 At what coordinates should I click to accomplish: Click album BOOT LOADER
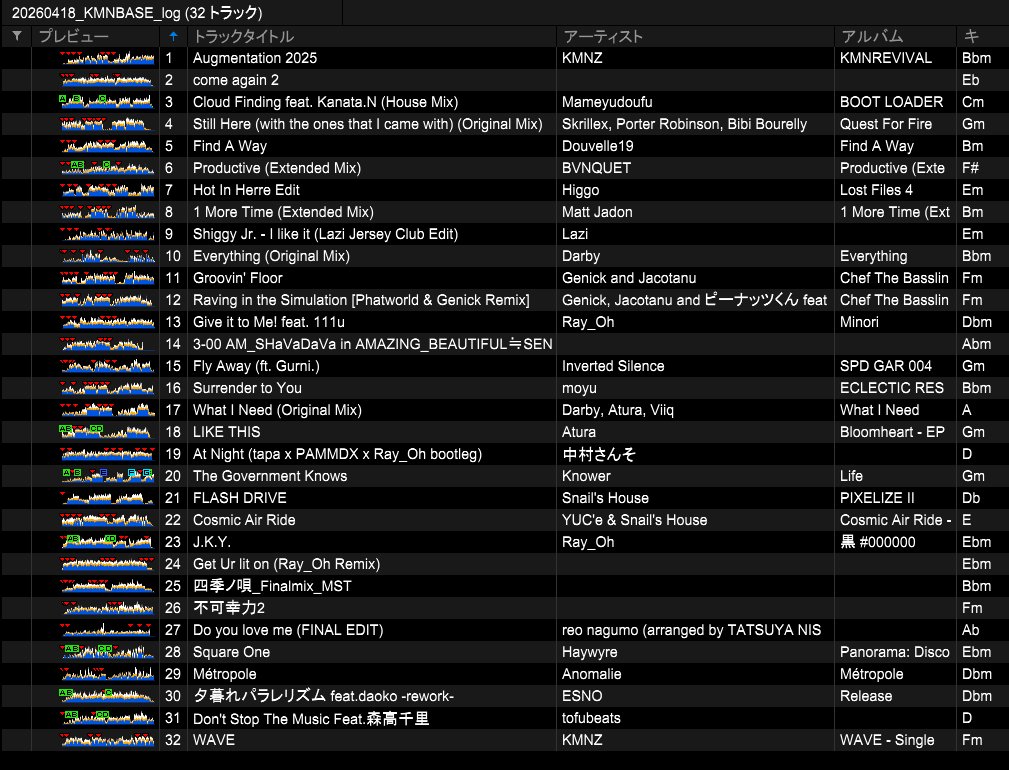(x=891, y=102)
